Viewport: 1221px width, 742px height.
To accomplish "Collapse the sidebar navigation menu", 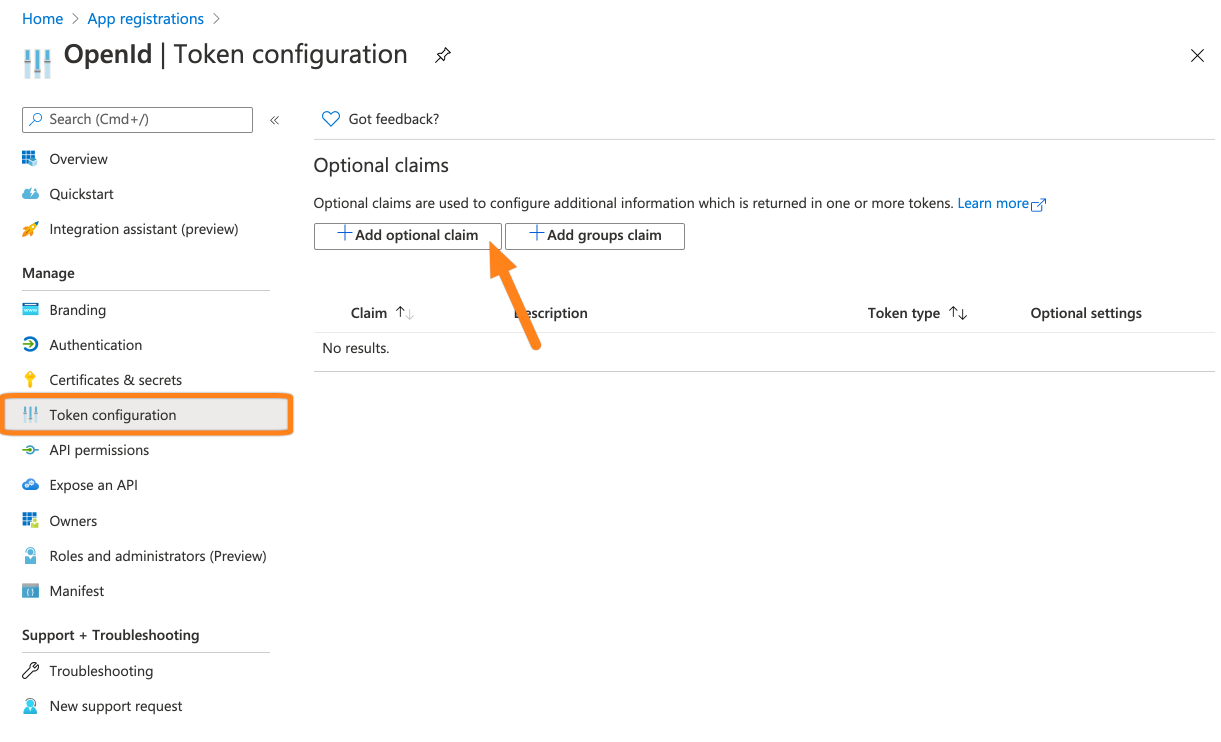I will click(x=274, y=120).
